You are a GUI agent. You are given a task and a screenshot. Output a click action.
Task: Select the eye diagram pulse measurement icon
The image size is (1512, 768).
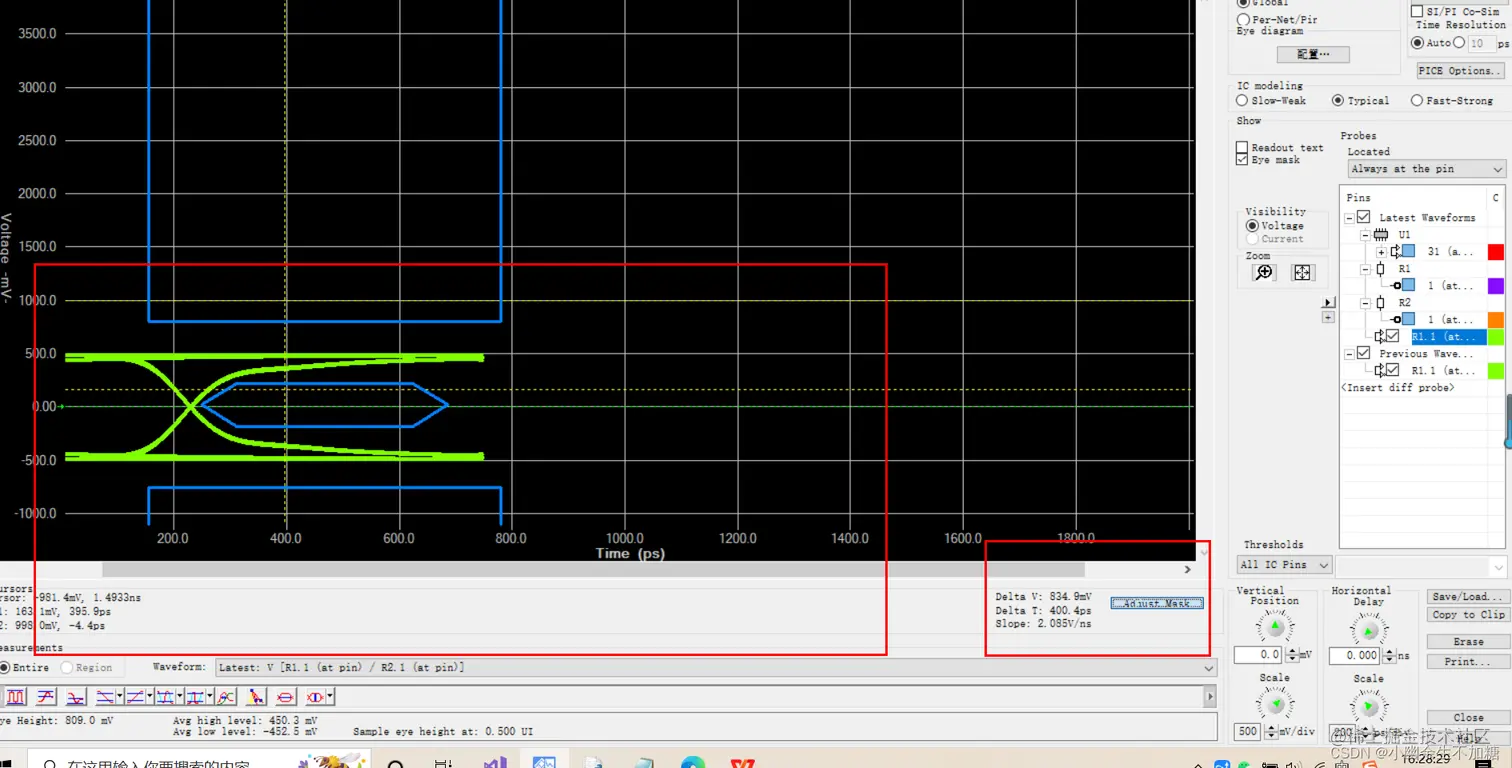16,697
